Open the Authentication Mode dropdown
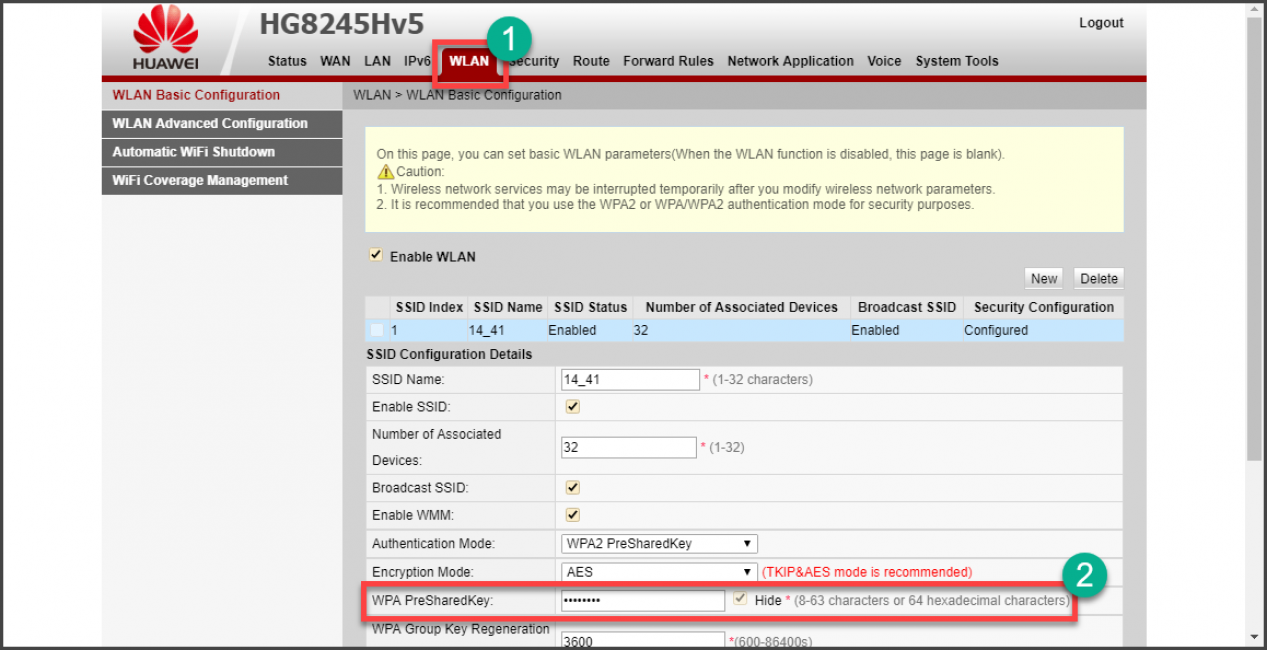The height and width of the screenshot is (650, 1267). pyautogui.click(x=659, y=544)
